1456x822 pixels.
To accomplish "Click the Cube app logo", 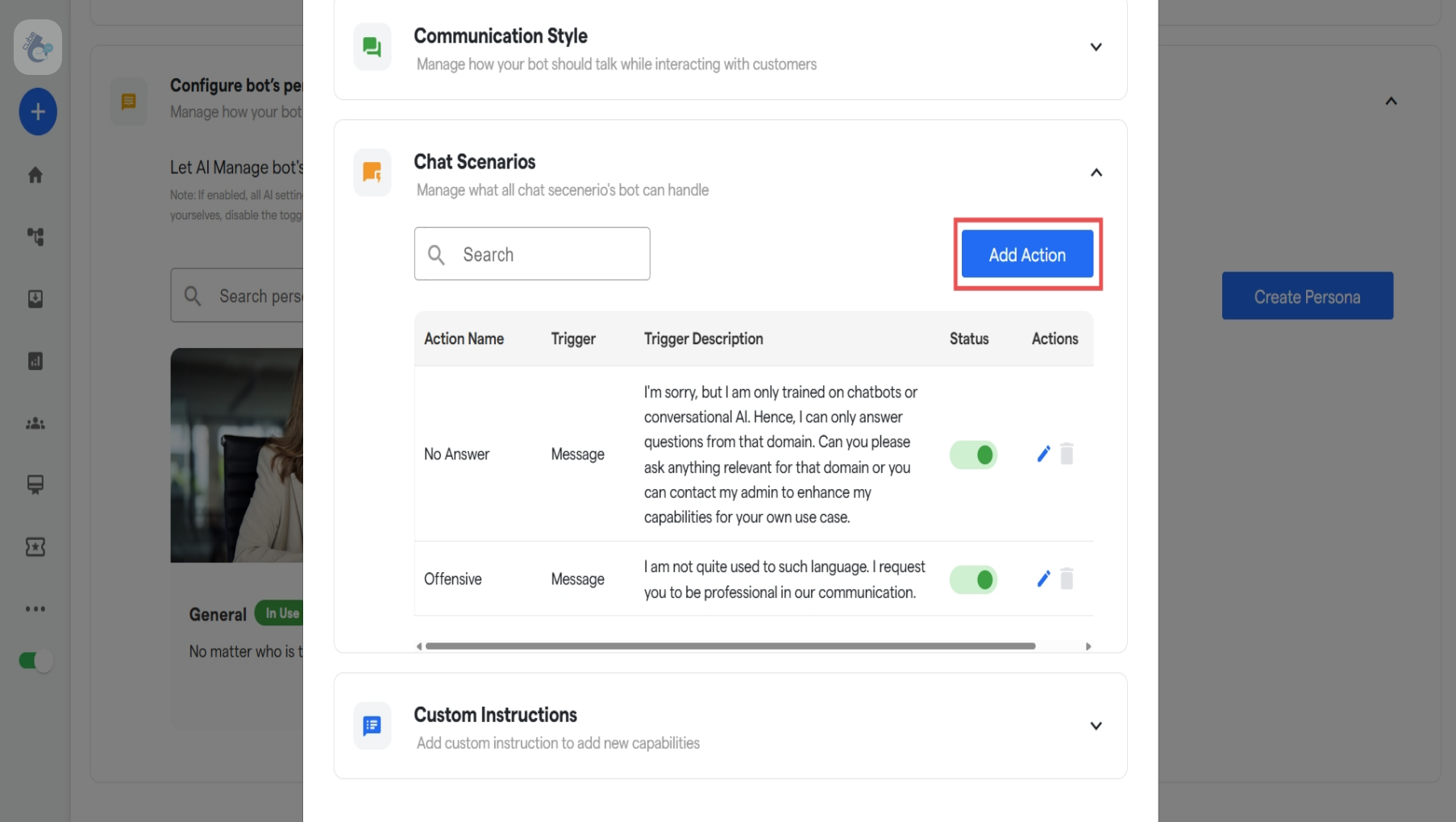I will click(x=36, y=47).
